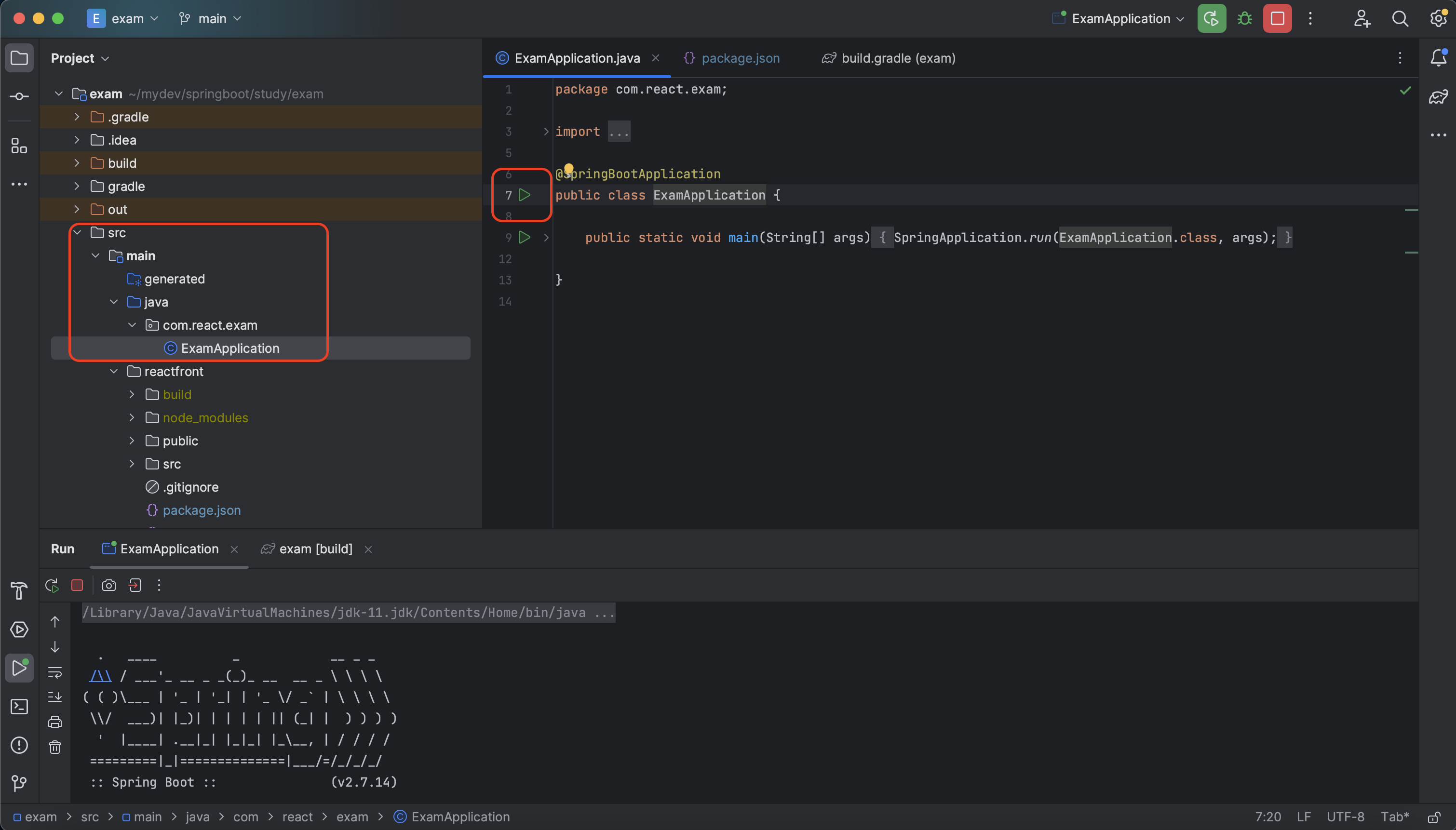The image size is (1456, 830).
Task: Open Search Everywhere magnifier icon
Action: point(1400,19)
